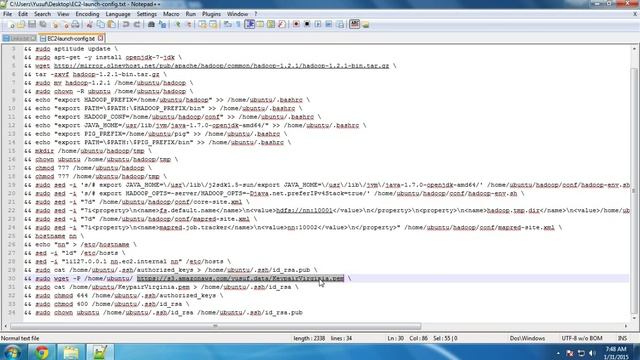Click the Function List toolbar icon
Screen dimensions: 640x360
[282, 24]
